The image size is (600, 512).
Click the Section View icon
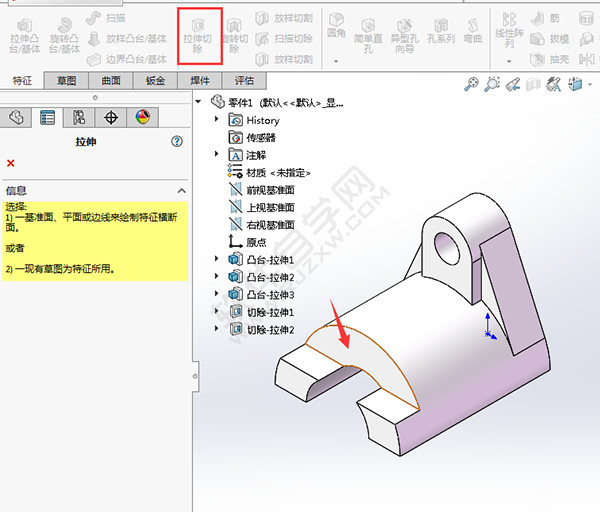click(533, 84)
